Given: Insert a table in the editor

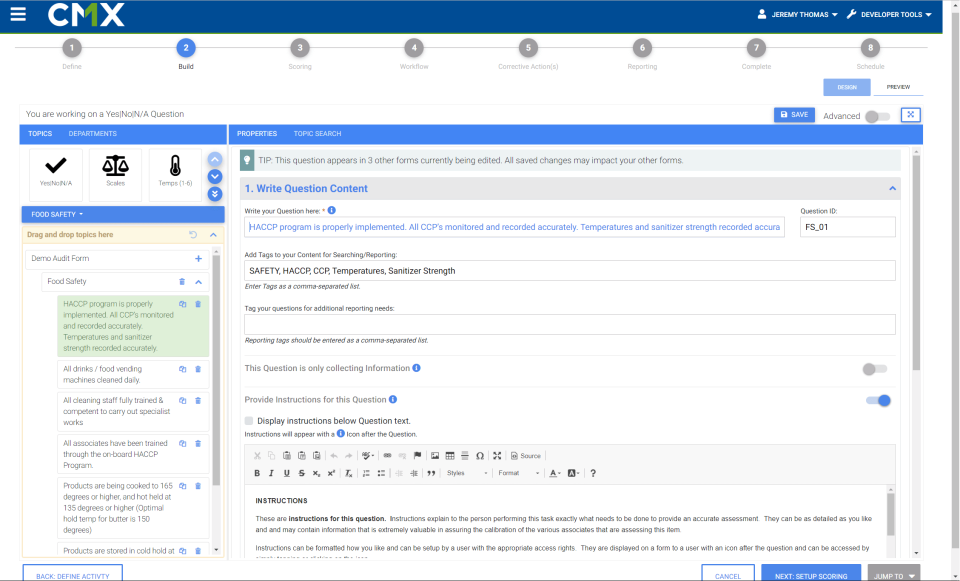Looking at the screenshot, I should coord(450,455).
